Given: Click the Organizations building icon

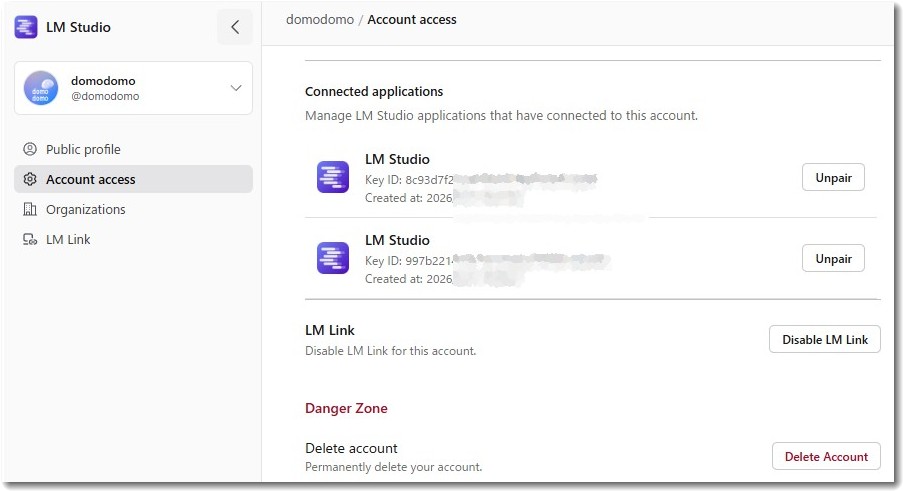Looking at the screenshot, I should 30,209.
